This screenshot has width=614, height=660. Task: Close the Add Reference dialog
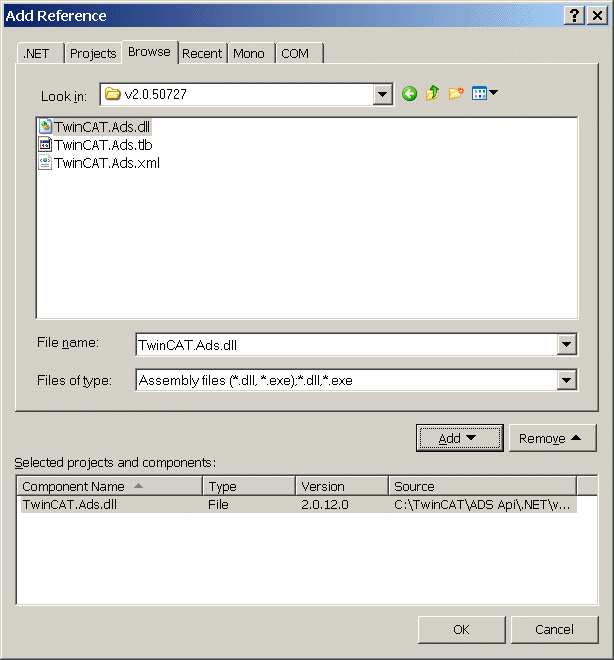[x=597, y=16]
